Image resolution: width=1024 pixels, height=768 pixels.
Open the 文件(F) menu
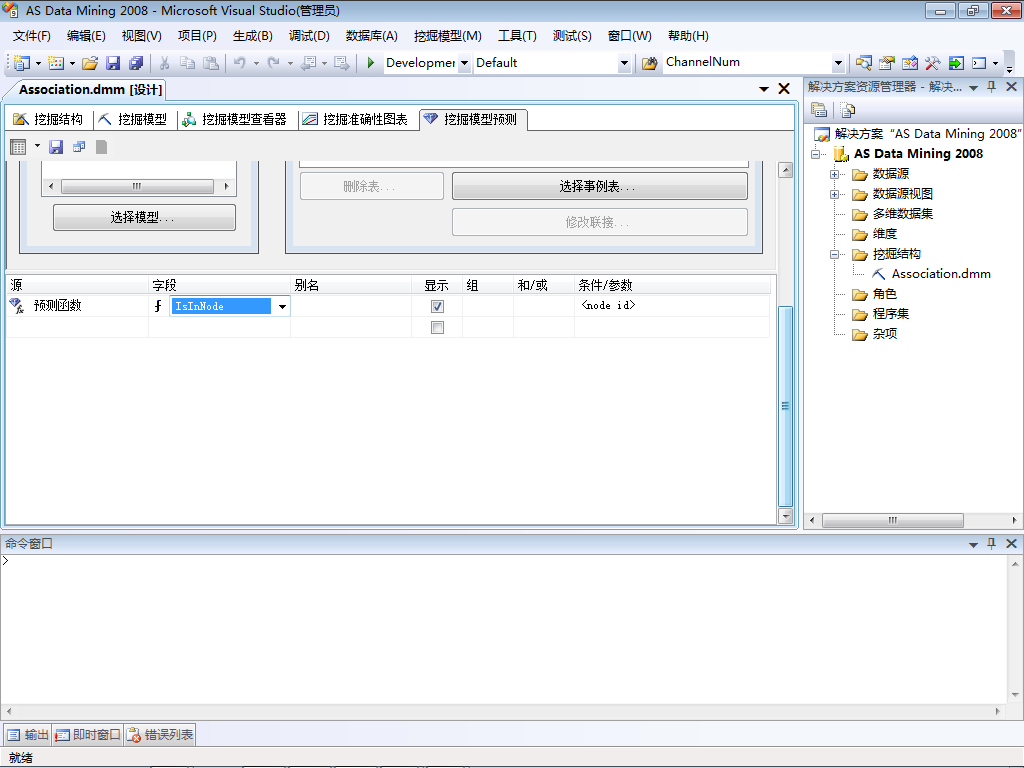click(31, 36)
